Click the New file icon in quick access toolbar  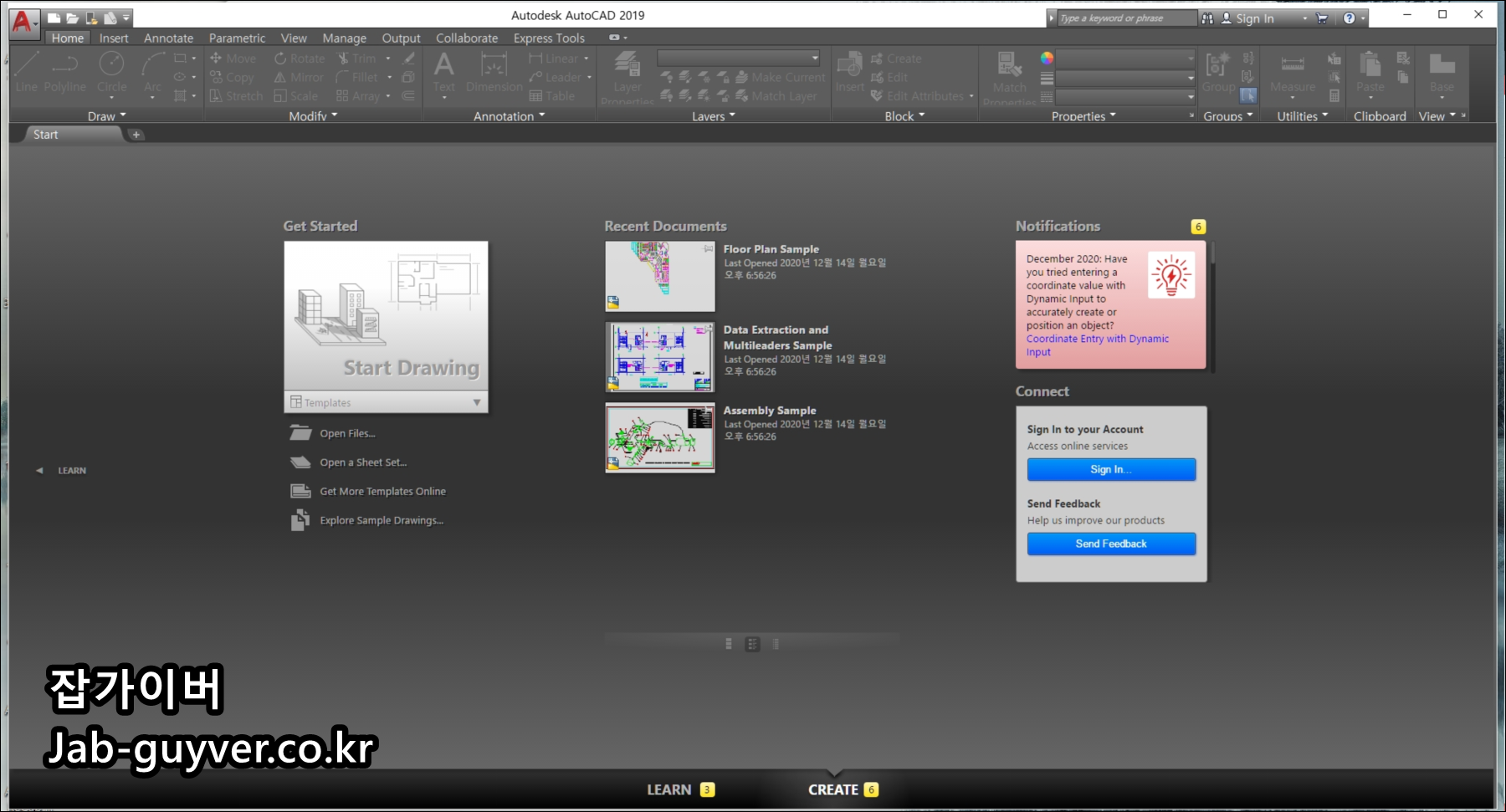[54, 18]
